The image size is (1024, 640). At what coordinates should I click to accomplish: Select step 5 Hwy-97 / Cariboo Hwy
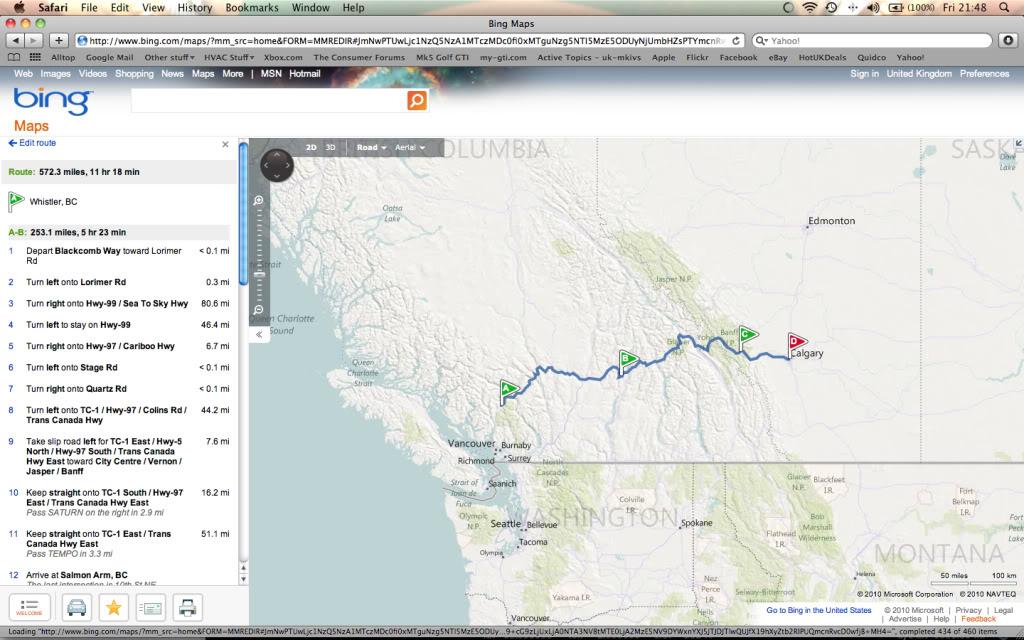pos(118,346)
